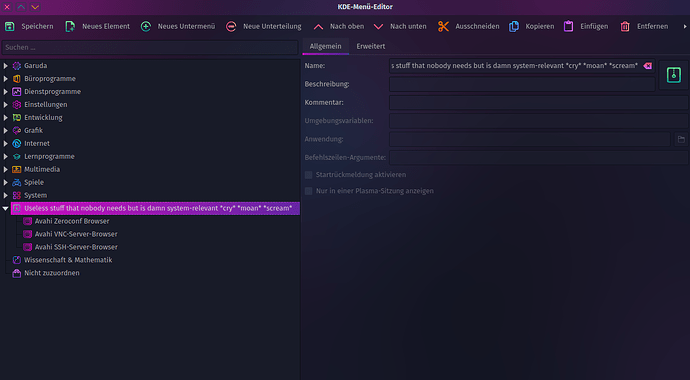
Task: Clear the Name field with backspace icon
Action: tap(647, 66)
